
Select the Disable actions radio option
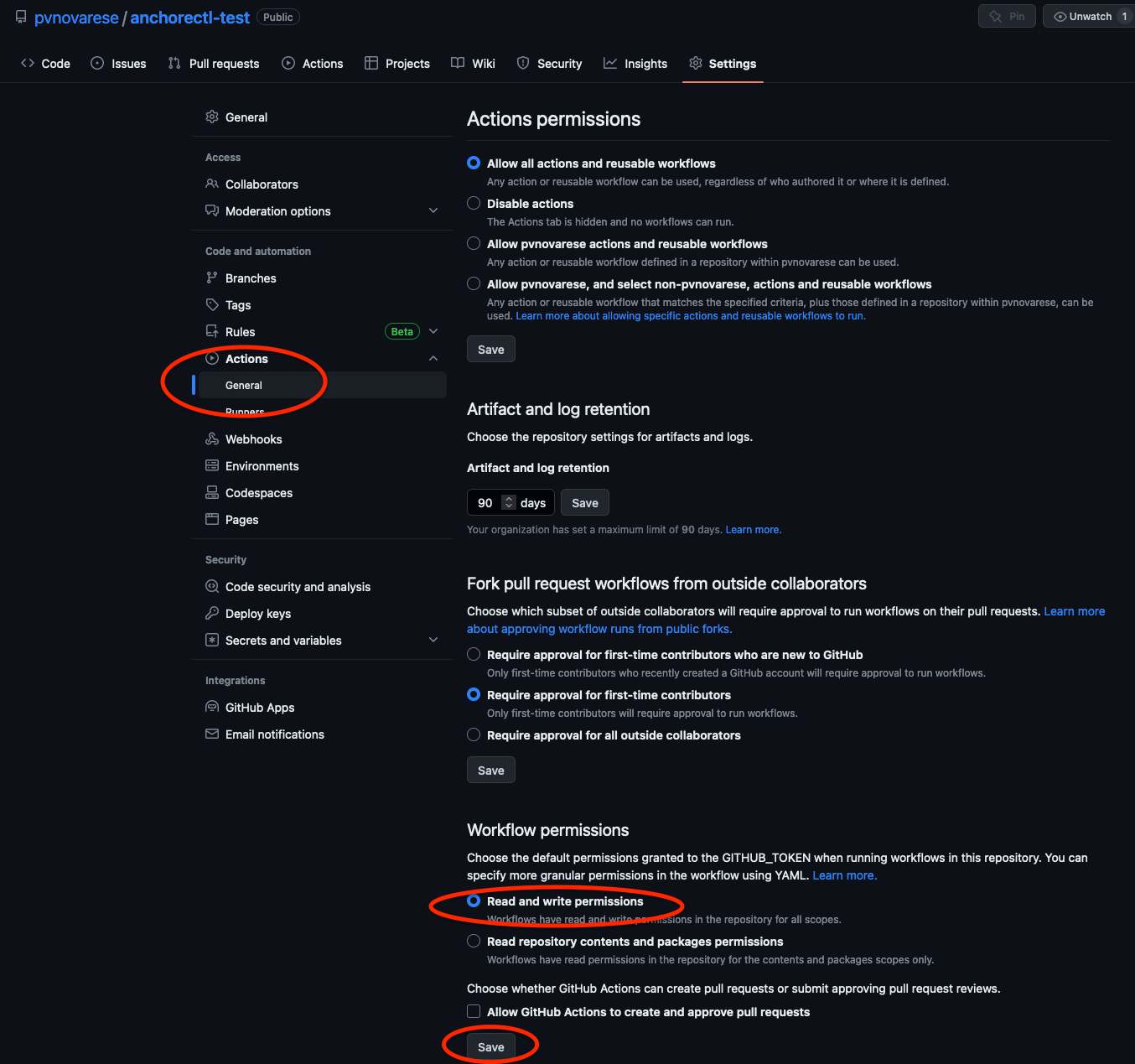tap(474, 204)
